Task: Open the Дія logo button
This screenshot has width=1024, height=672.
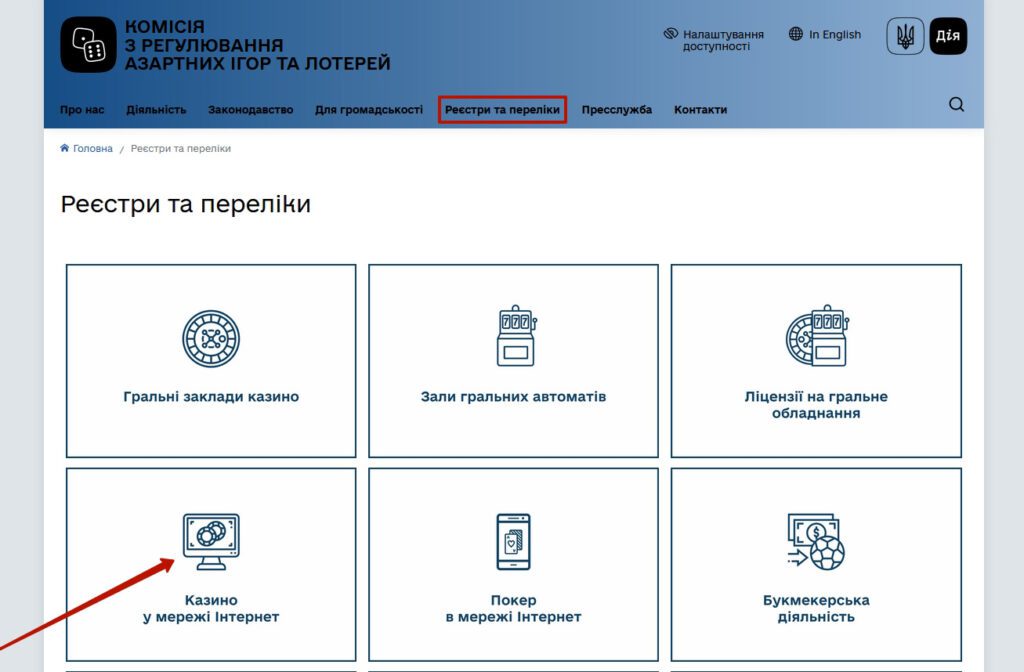Action: tap(948, 36)
